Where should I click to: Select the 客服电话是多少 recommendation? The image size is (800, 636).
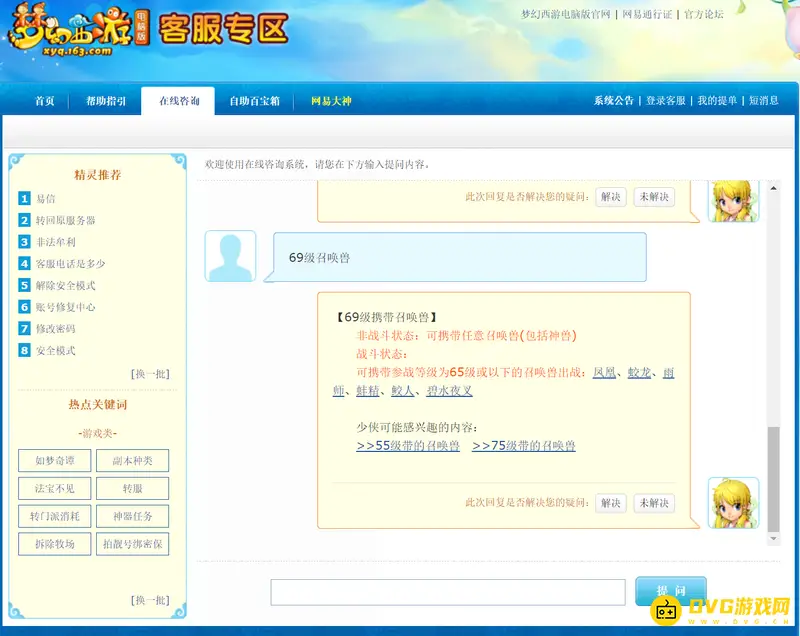click(70, 264)
